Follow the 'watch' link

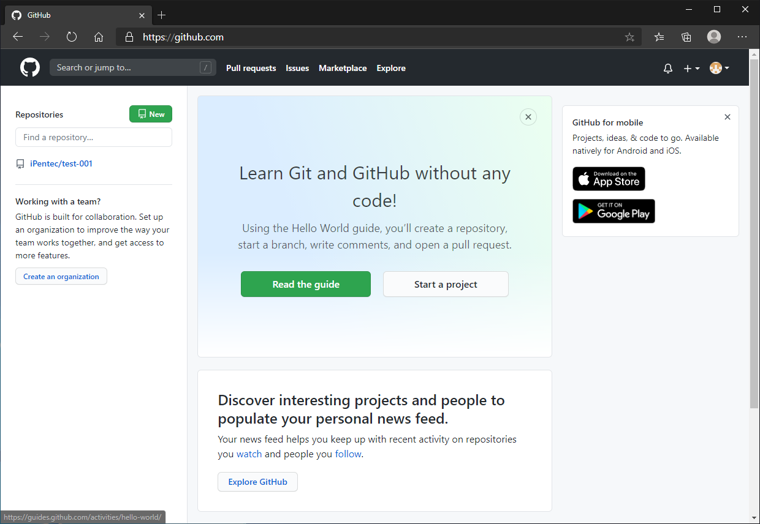(249, 454)
